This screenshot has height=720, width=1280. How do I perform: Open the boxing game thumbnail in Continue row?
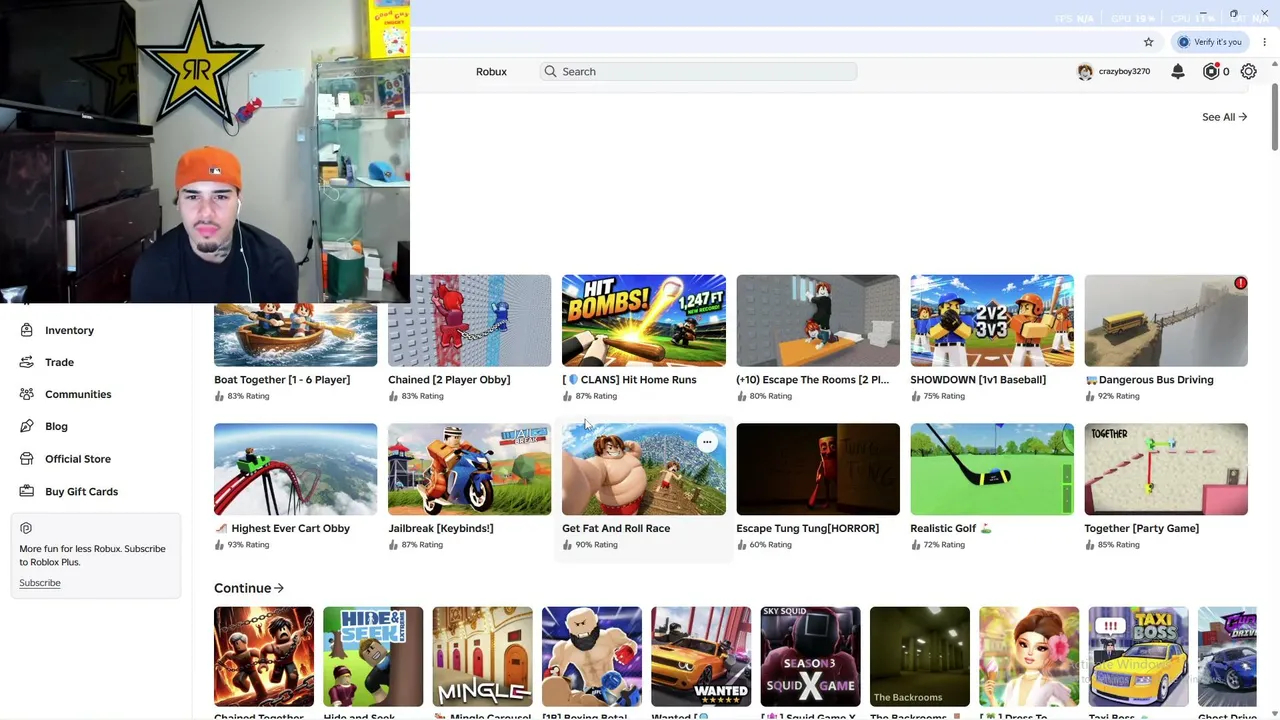tap(592, 656)
